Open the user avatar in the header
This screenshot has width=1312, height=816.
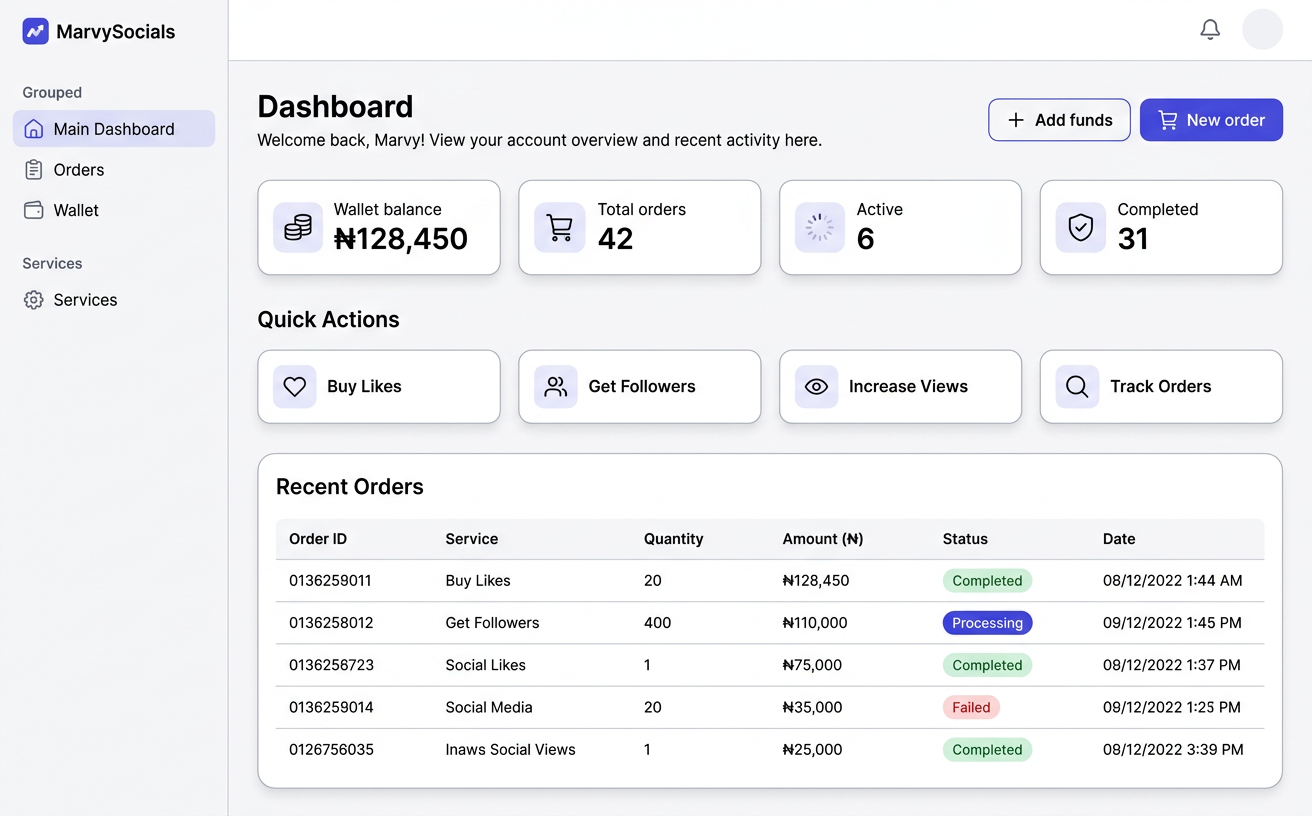point(1262,30)
